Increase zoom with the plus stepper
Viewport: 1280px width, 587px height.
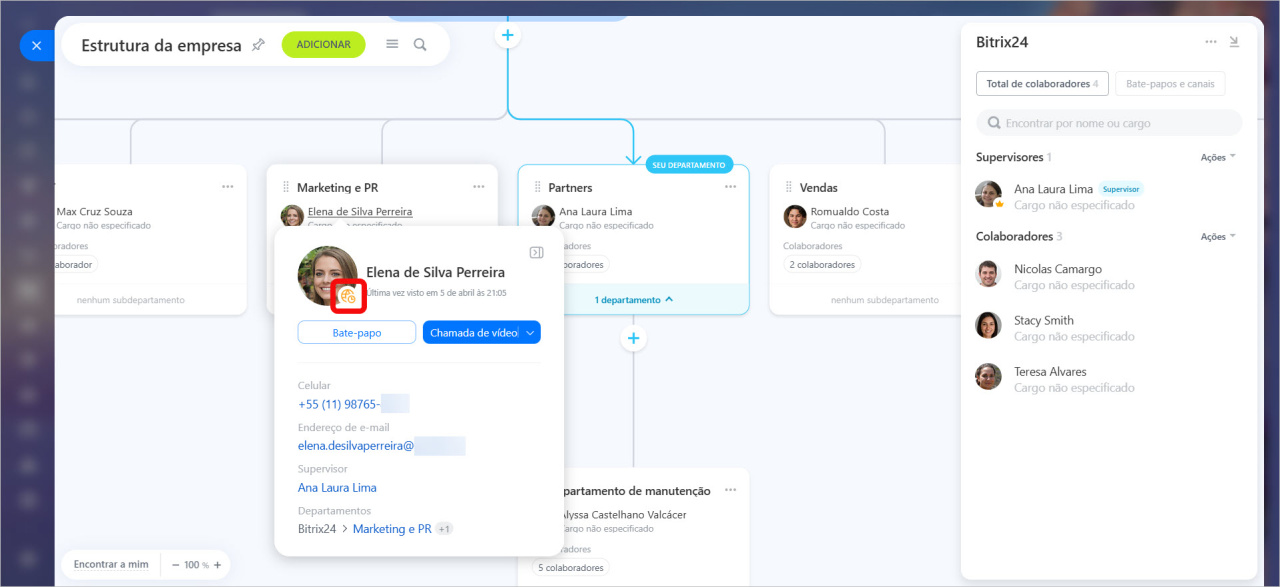coord(217,565)
